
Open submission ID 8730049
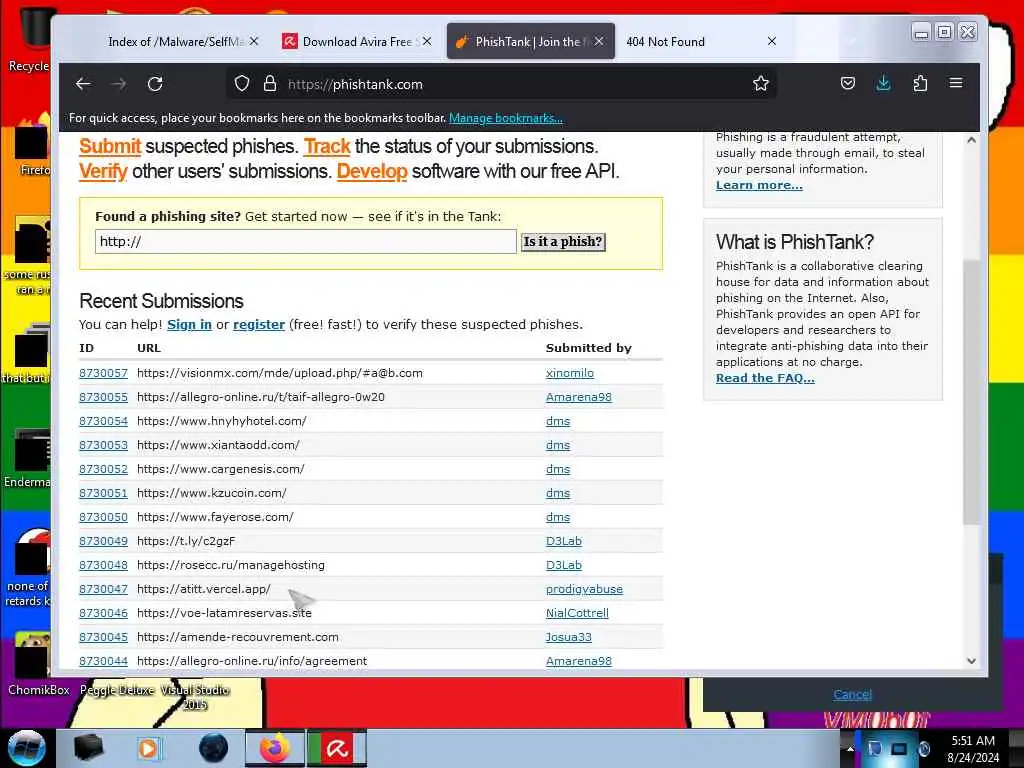pyautogui.click(x=103, y=541)
